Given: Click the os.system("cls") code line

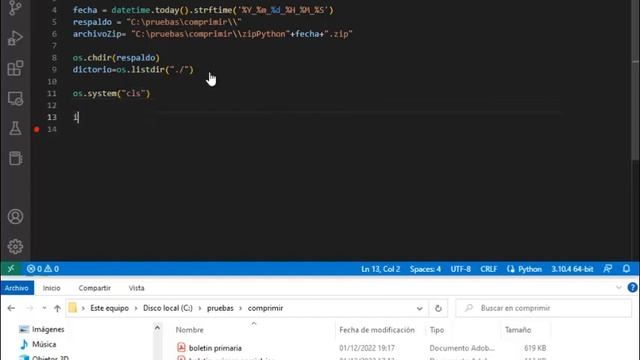Looking at the screenshot, I should click(x=111, y=93).
